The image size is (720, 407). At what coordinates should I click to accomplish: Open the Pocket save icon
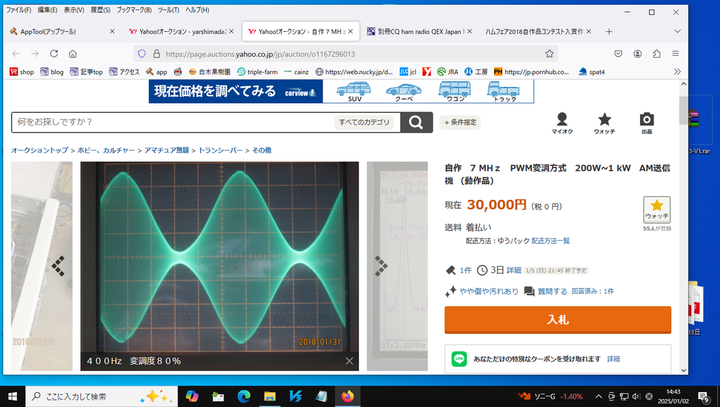(x=619, y=54)
